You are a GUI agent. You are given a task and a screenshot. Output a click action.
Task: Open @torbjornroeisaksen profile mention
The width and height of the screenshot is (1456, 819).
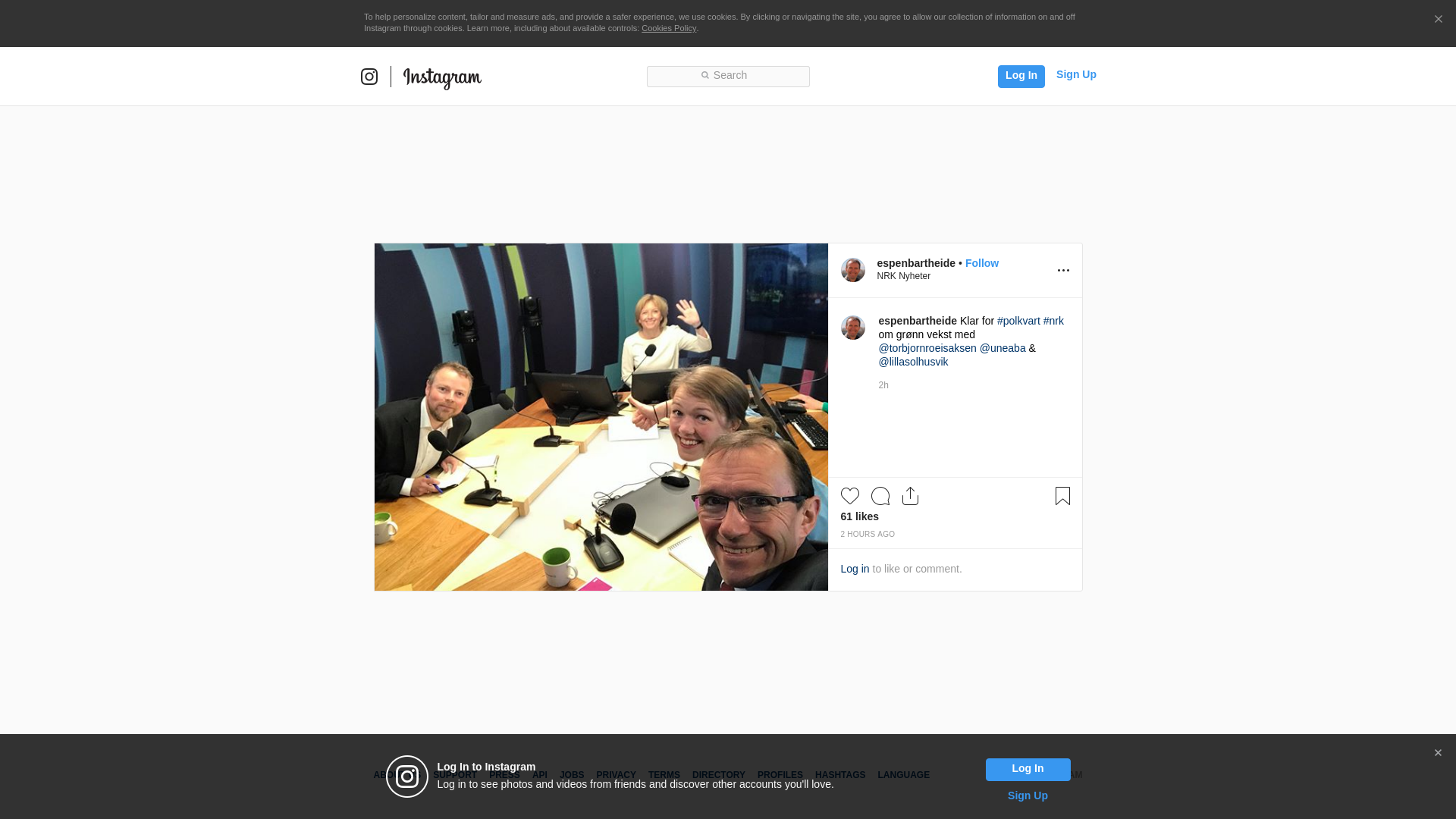point(927,348)
